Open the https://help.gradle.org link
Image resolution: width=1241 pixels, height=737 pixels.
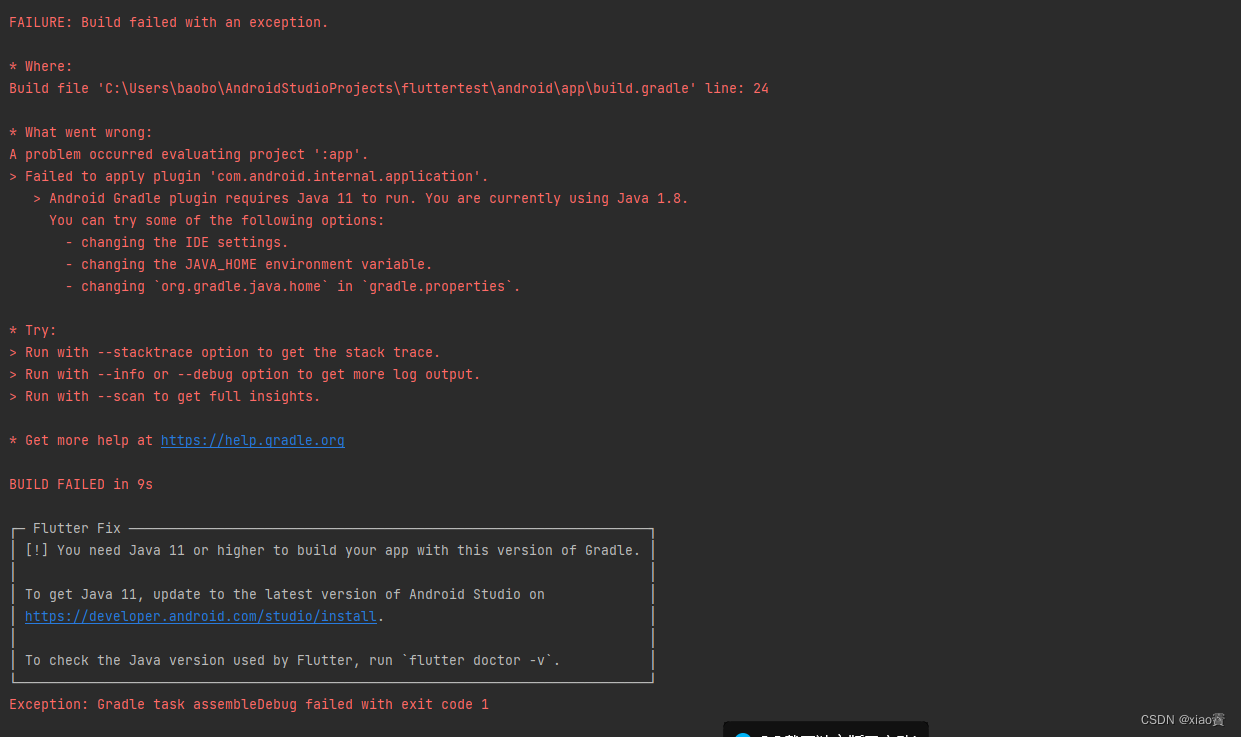click(x=252, y=440)
